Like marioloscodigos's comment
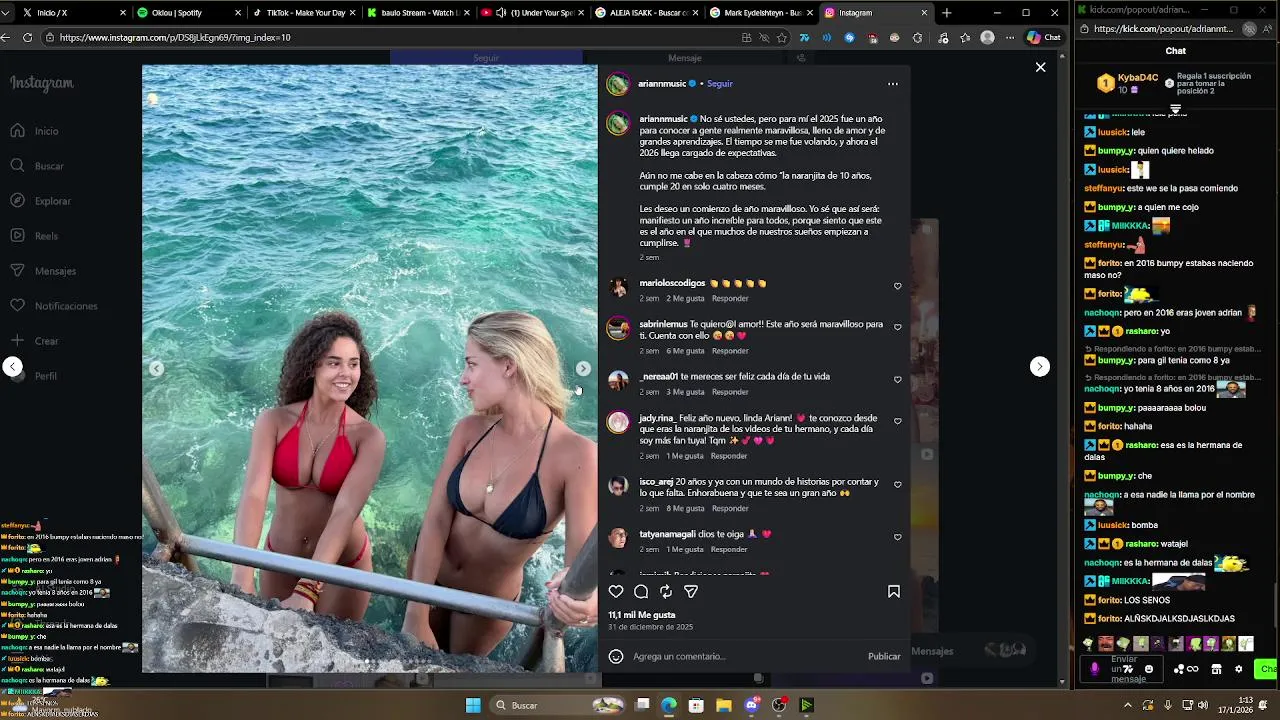This screenshot has height=720, width=1280. coord(897,286)
